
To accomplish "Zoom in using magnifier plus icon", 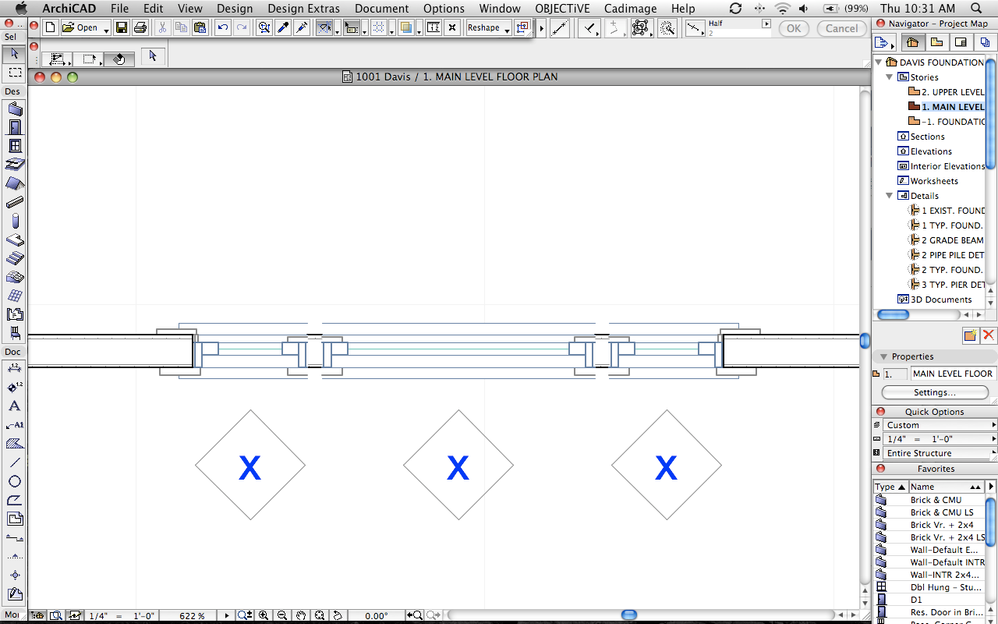I will tap(263, 616).
